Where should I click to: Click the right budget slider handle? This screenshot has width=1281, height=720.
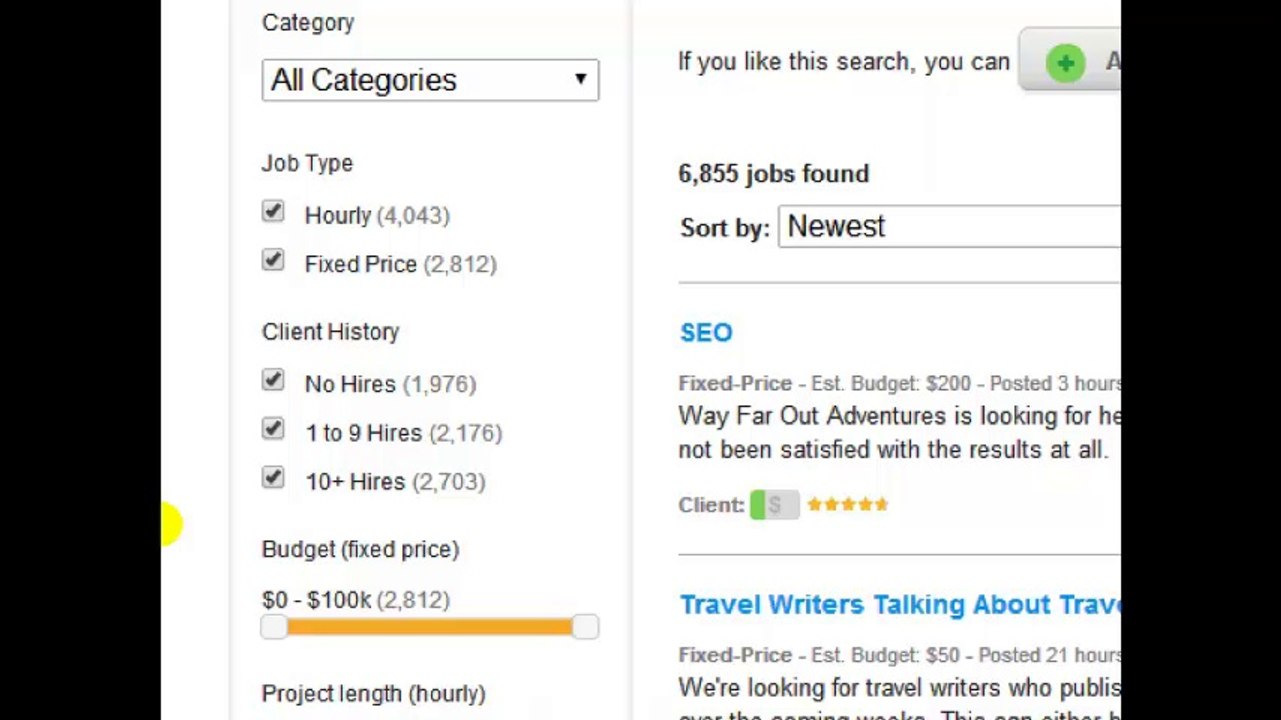pyautogui.click(x=586, y=627)
